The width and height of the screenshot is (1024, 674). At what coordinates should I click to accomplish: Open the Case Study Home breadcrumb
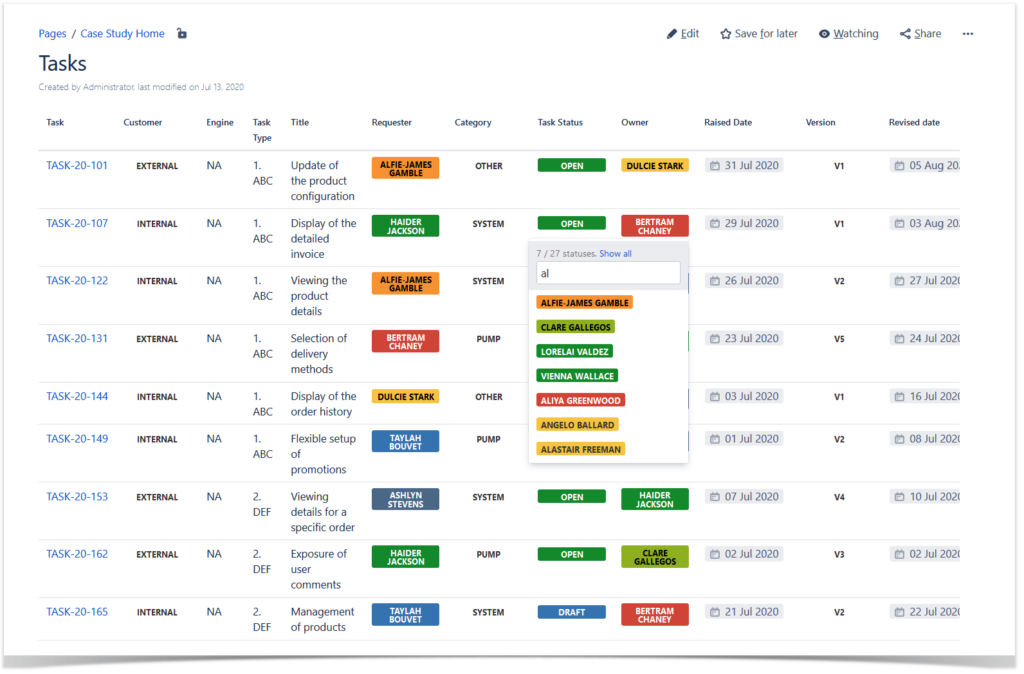click(122, 33)
